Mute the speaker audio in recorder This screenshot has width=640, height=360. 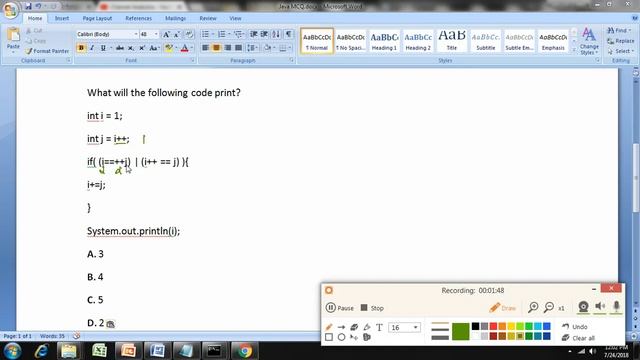click(x=600, y=307)
